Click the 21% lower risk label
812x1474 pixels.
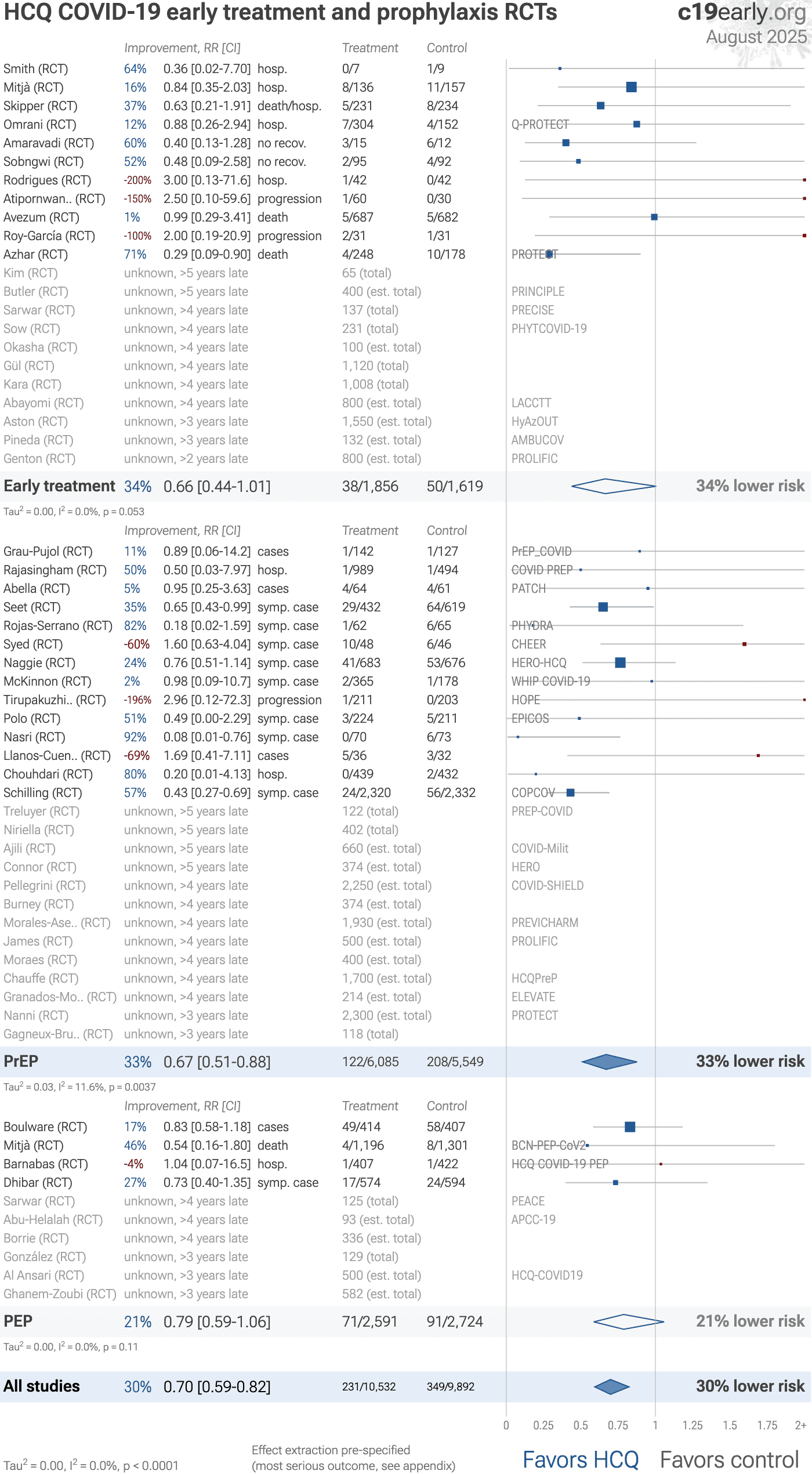pos(751,1321)
